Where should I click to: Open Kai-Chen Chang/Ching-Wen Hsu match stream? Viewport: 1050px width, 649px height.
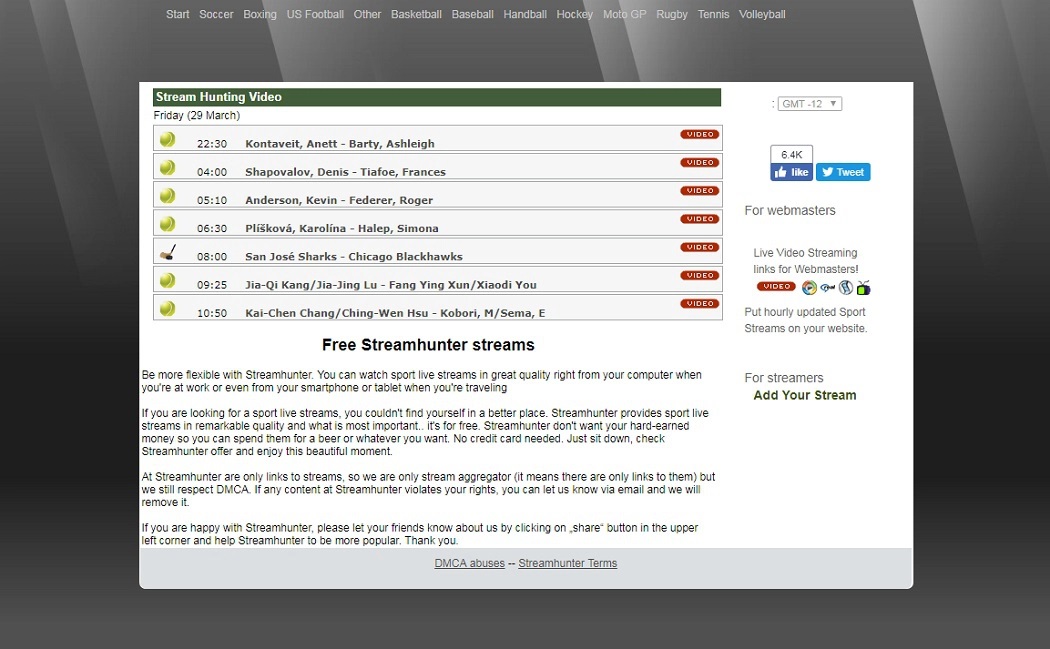click(x=395, y=312)
